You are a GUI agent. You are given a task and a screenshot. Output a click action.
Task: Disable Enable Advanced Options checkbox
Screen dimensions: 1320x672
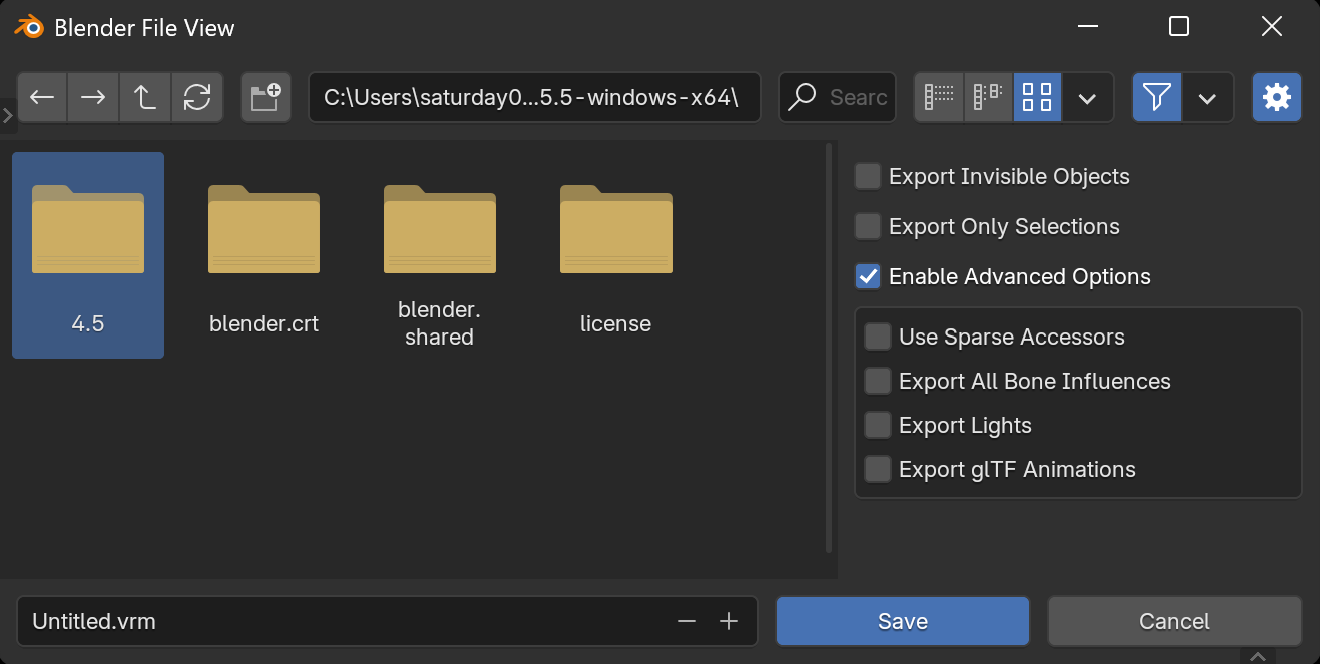tap(868, 277)
